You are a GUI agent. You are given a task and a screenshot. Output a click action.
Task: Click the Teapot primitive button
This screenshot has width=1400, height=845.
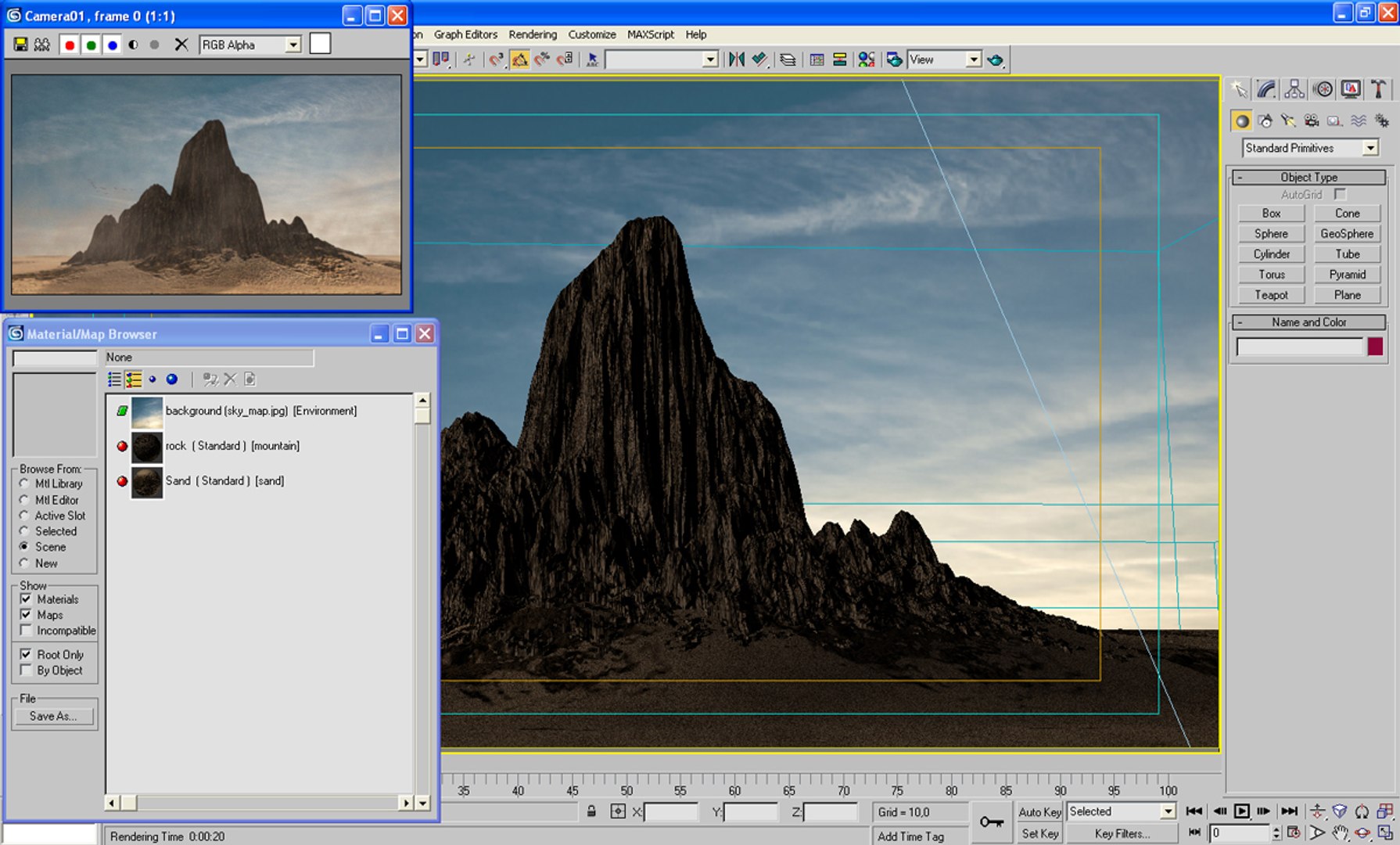1271,295
